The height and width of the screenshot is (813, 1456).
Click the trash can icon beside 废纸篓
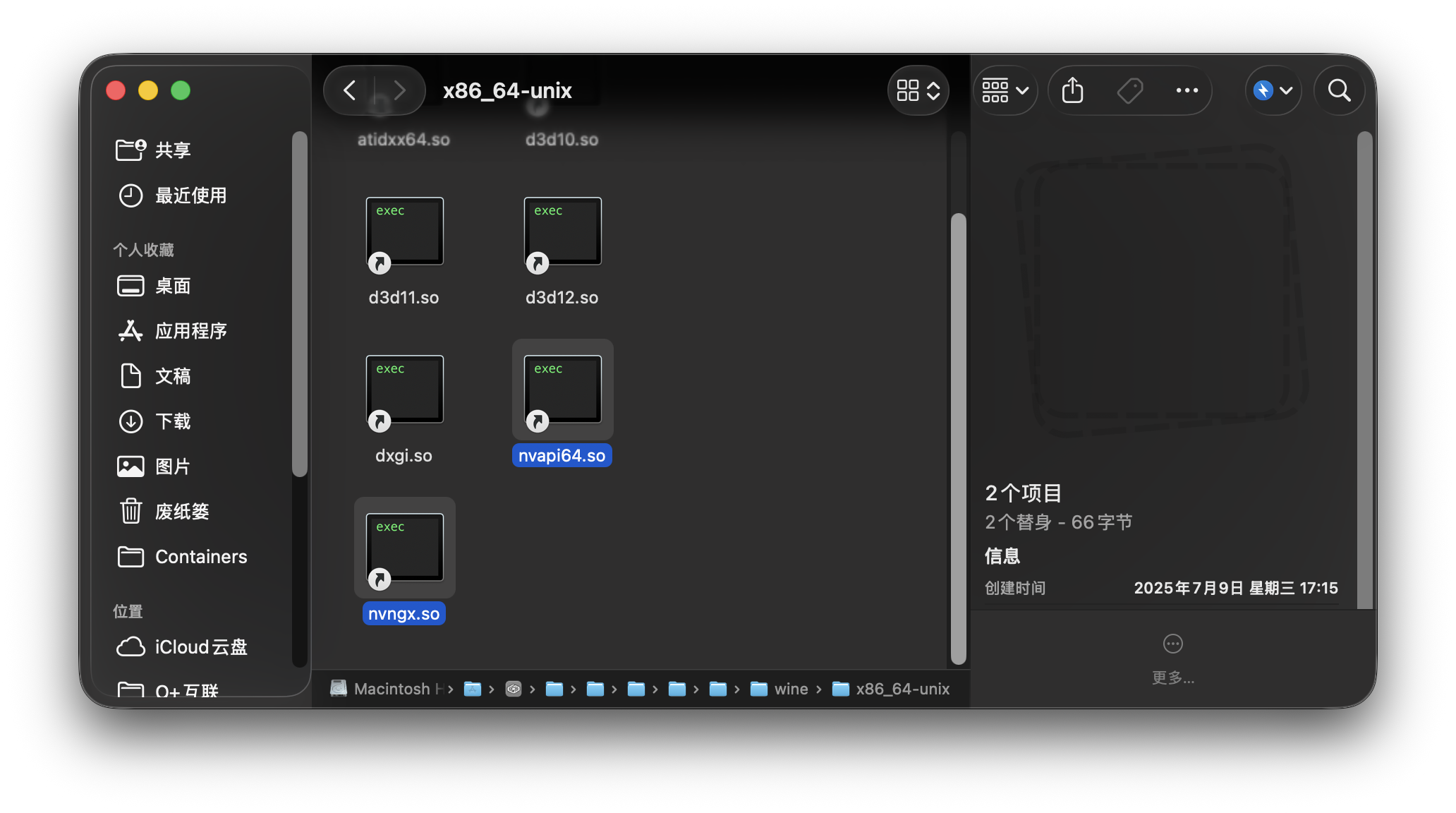pyautogui.click(x=131, y=511)
